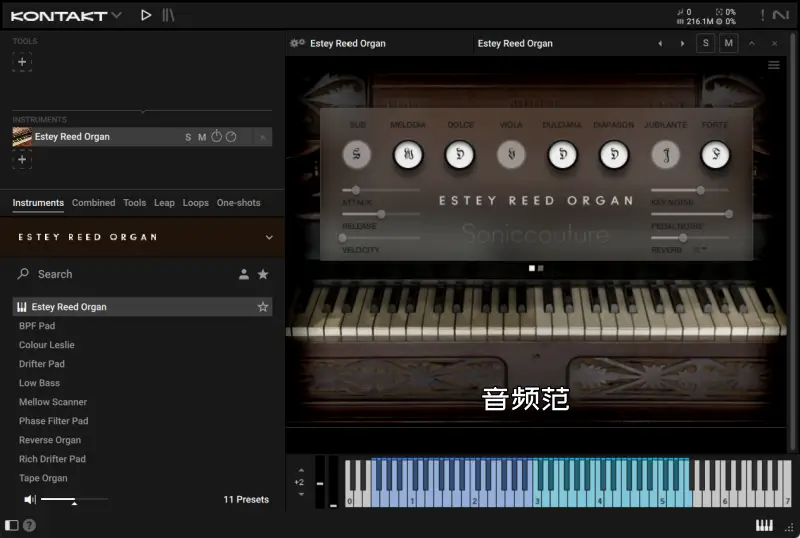Select the Phase Filter Pad preset
The image size is (800, 538).
[x=54, y=421]
